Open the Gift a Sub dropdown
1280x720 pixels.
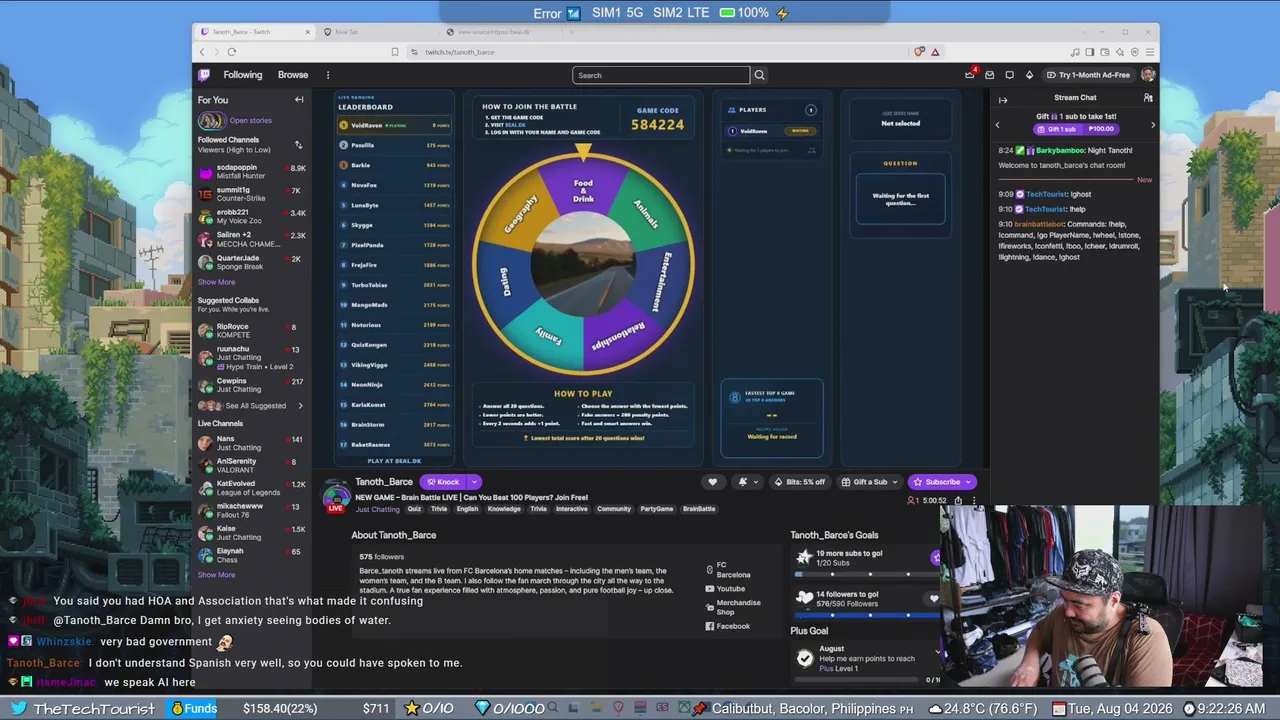[x=869, y=482]
